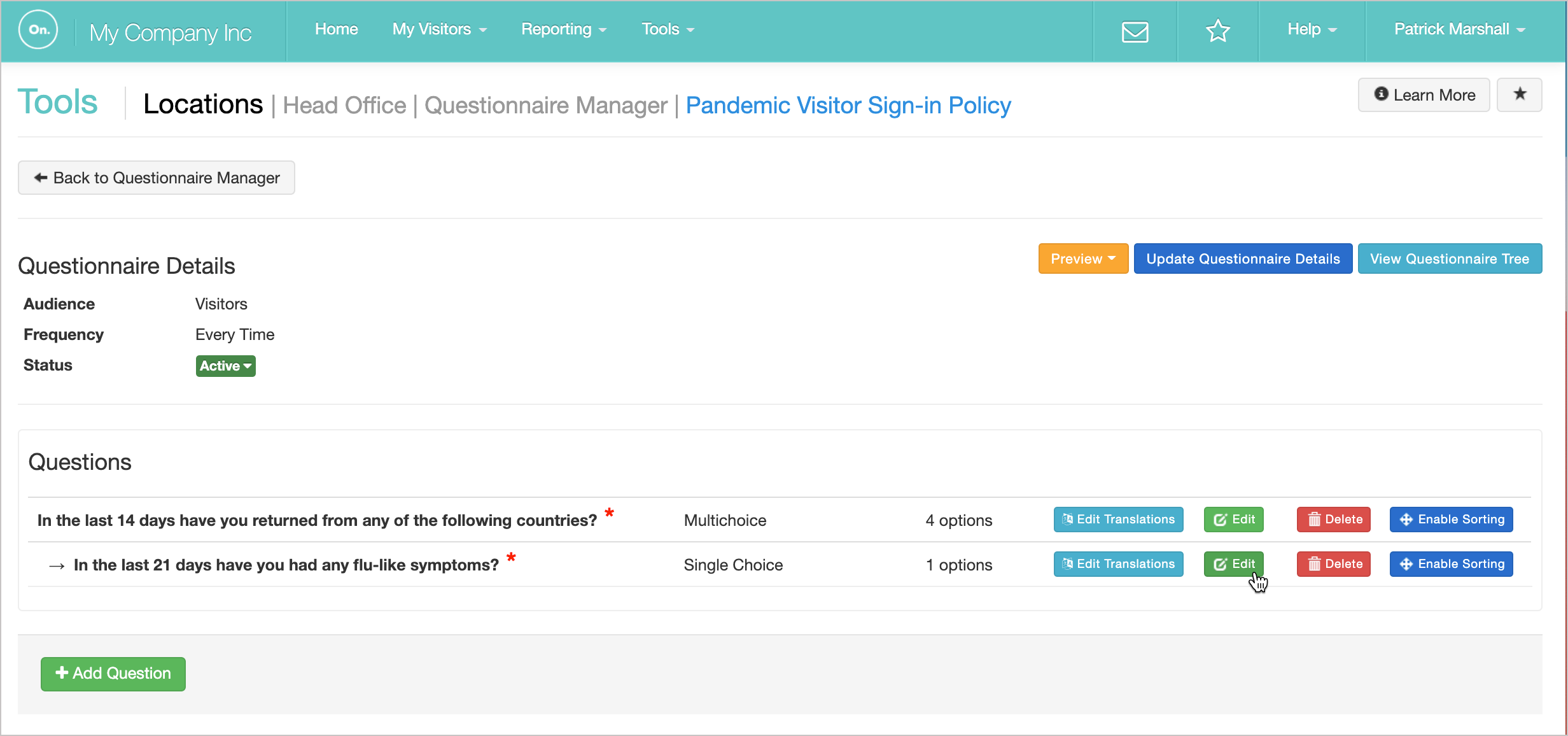Click the star icon in the top navigation bar
This screenshot has height=736, width=1568.
tap(1217, 31)
